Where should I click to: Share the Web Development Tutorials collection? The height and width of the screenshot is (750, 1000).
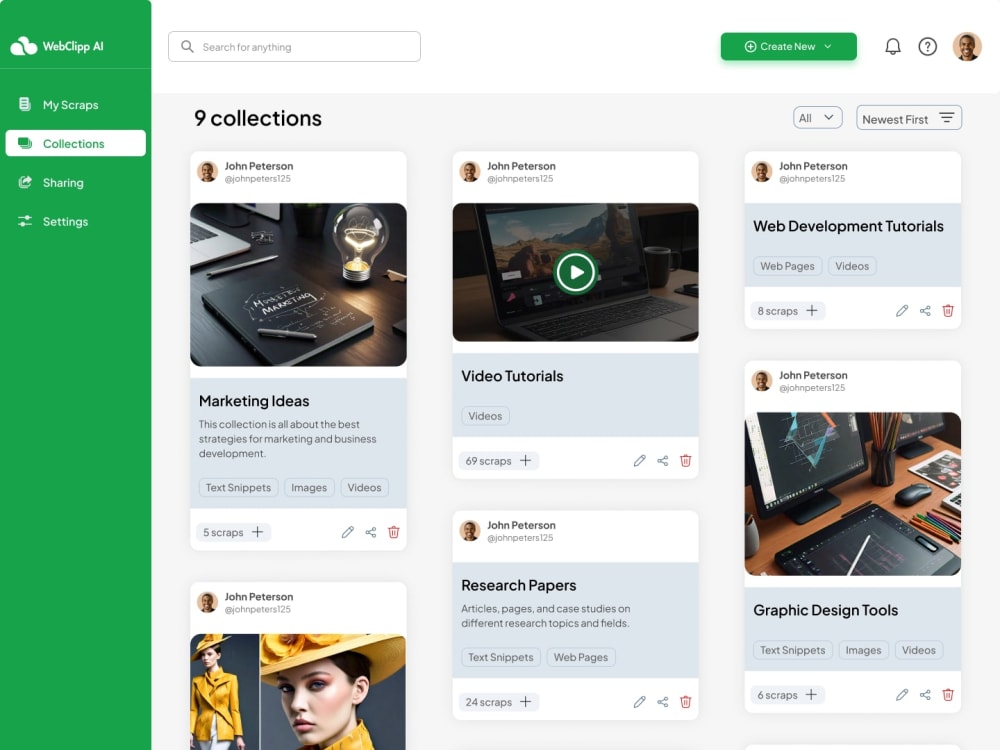click(x=925, y=311)
